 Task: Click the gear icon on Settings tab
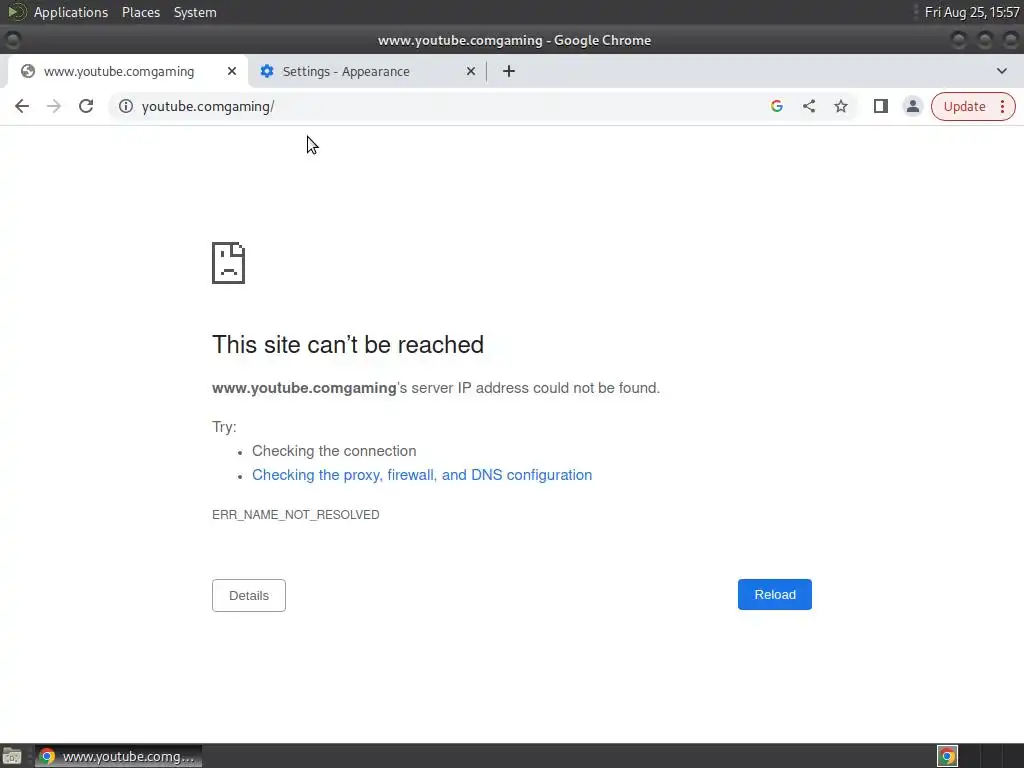(267, 71)
